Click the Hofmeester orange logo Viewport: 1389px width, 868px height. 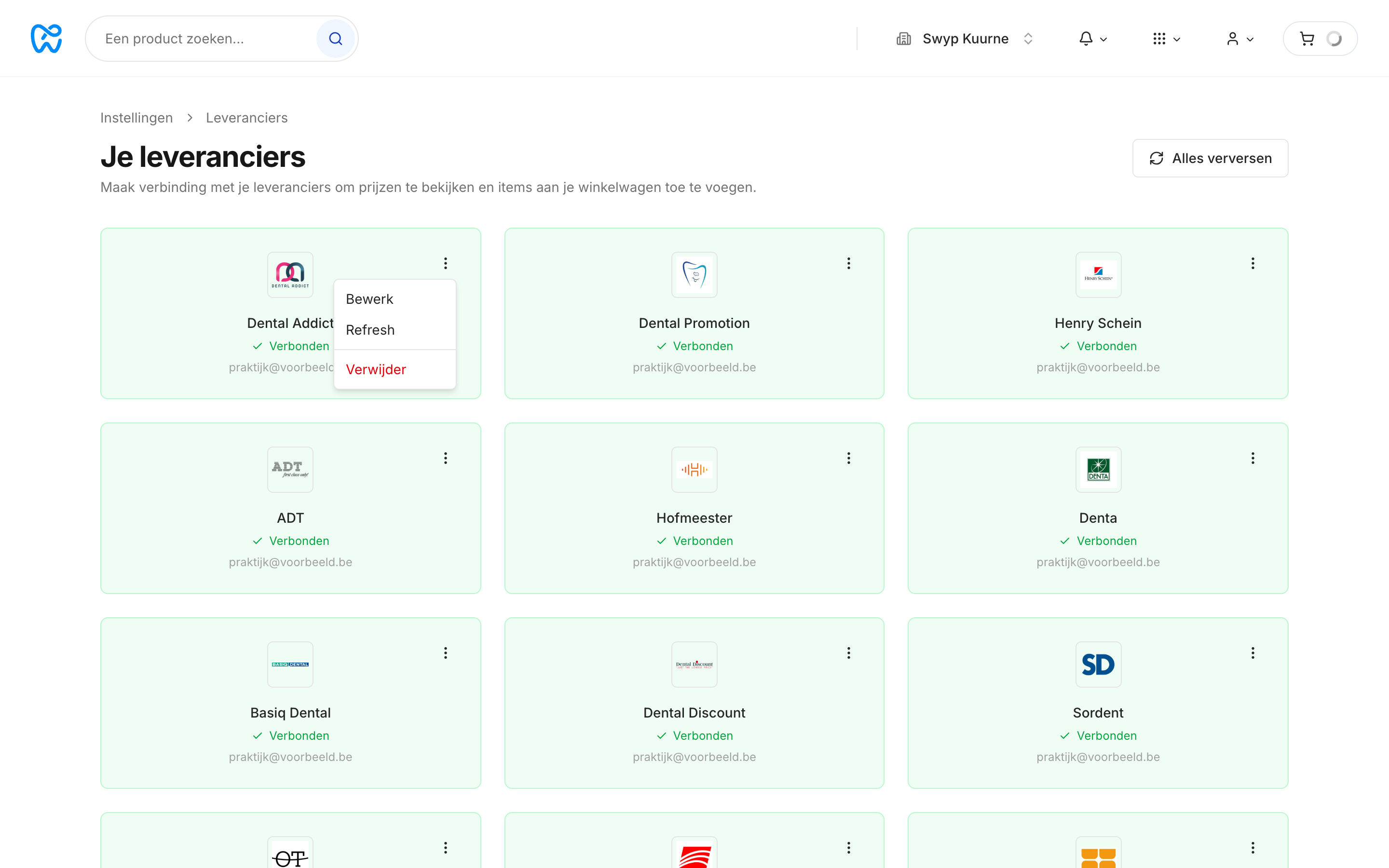click(694, 470)
